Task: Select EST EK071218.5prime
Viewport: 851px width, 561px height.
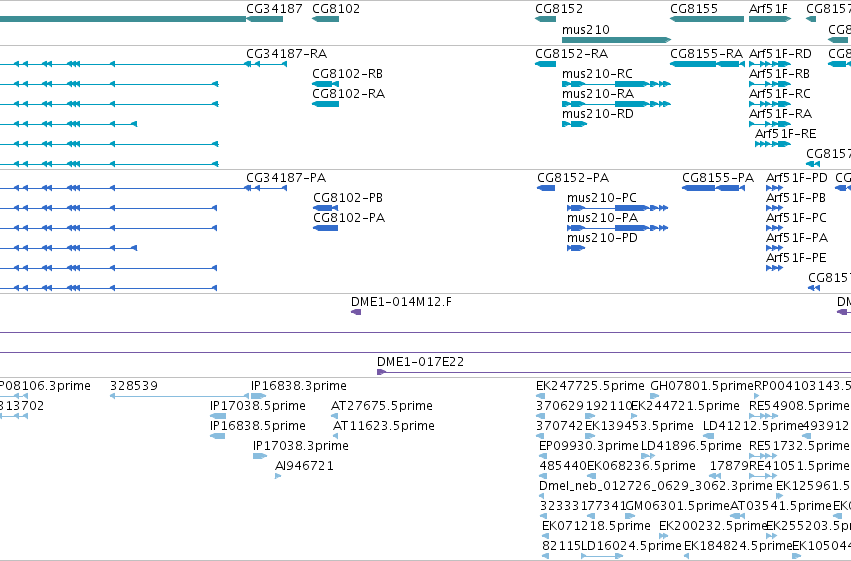Action: click(596, 527)
